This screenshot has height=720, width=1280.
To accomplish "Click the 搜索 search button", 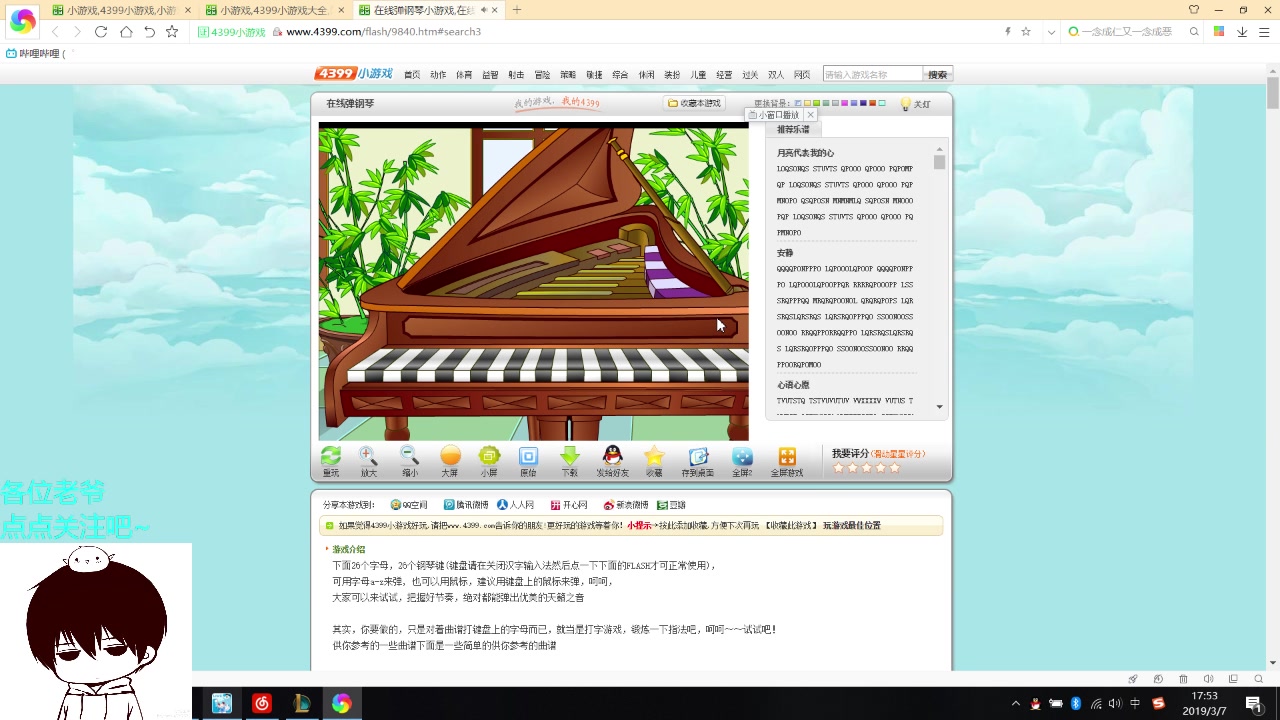I will click(x=938, y=75).
